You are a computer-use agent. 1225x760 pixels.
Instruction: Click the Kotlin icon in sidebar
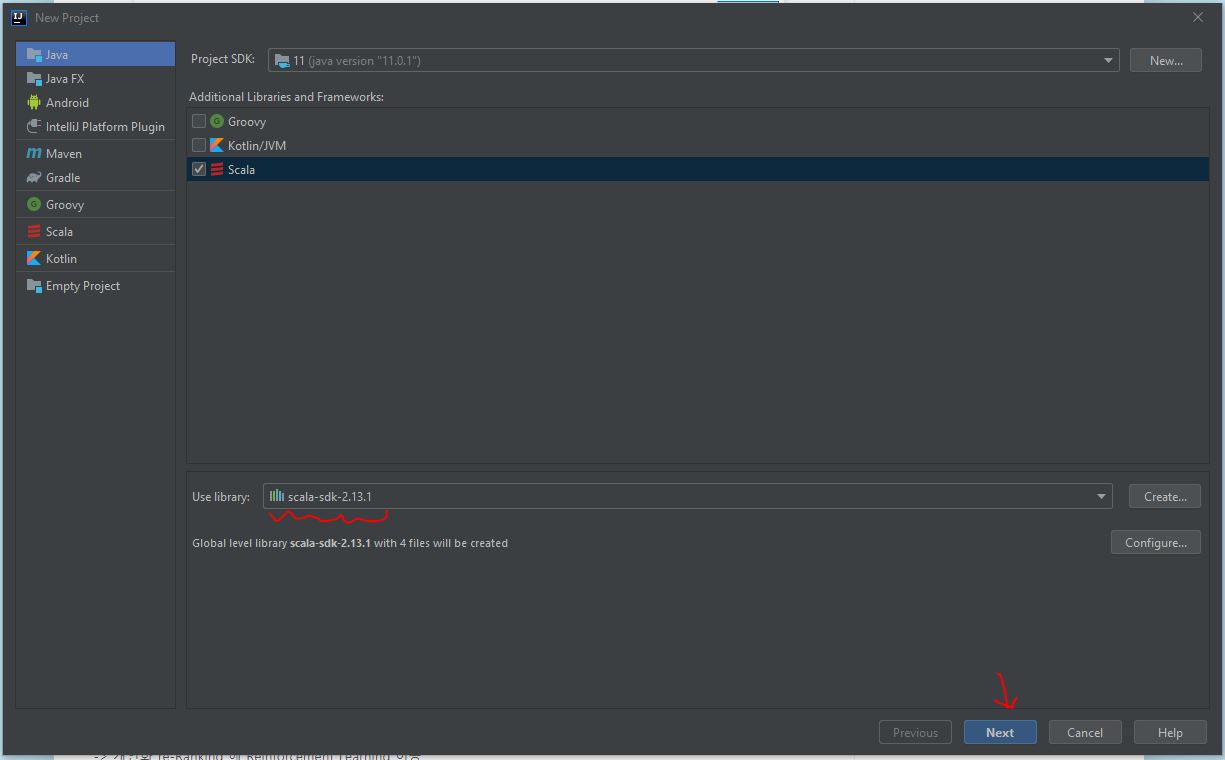(34, 259)
